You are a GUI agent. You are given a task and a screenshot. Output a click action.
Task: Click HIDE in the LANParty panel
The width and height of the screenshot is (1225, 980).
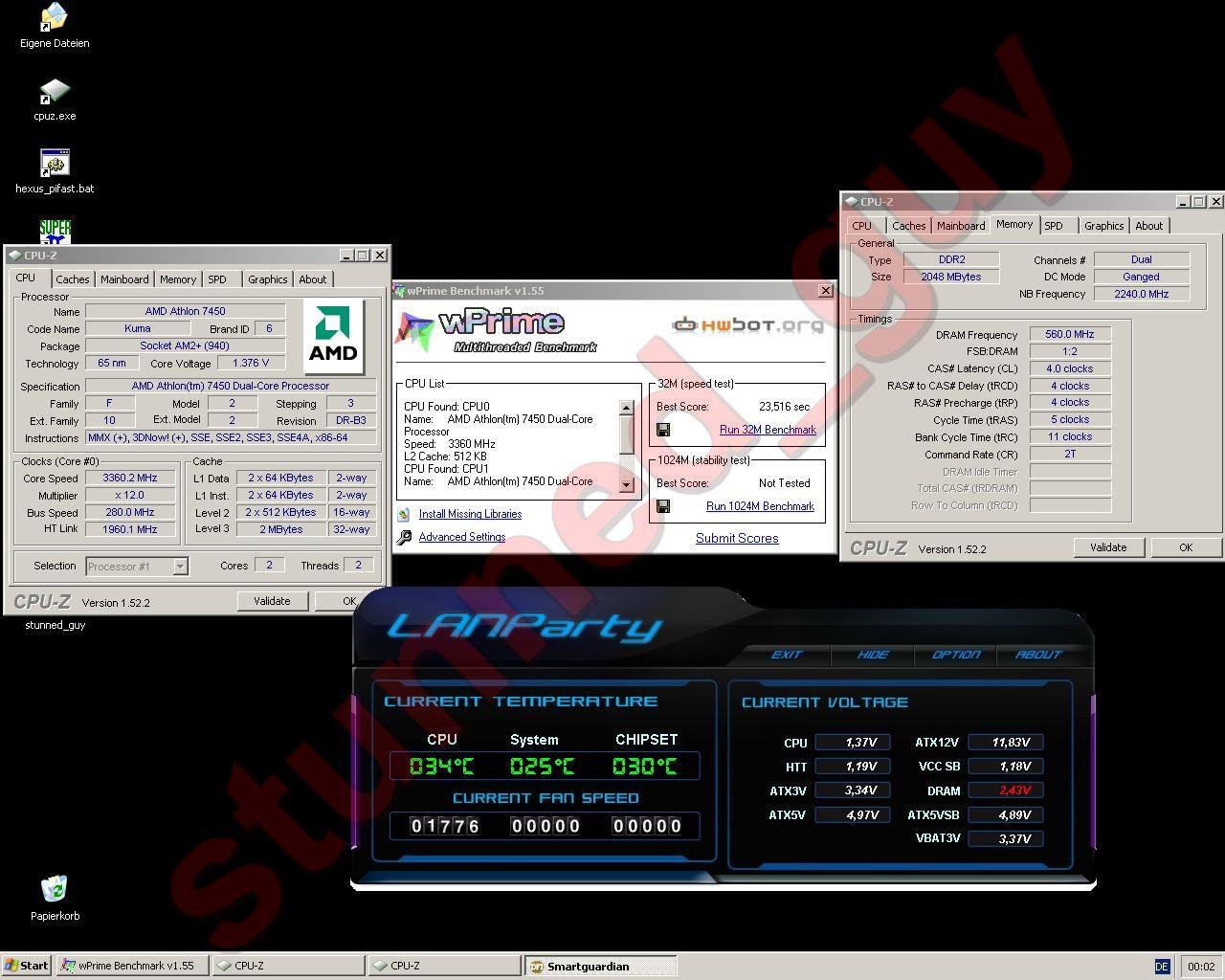pos(872,655)
